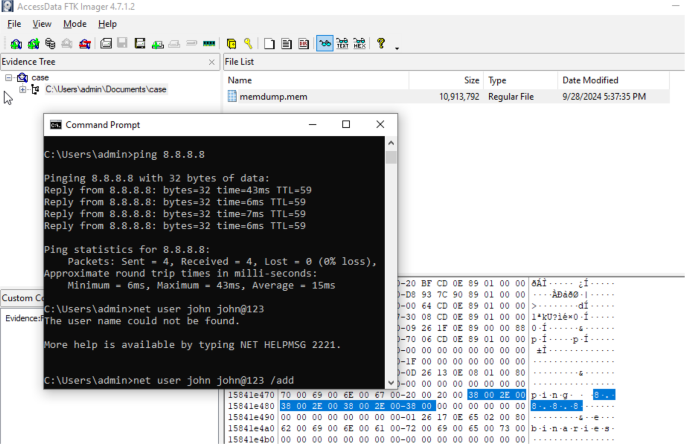Click the Add Evidence Item toolbar icon
685x444 pixels.
pyautogui.click(x=16, y=44)
